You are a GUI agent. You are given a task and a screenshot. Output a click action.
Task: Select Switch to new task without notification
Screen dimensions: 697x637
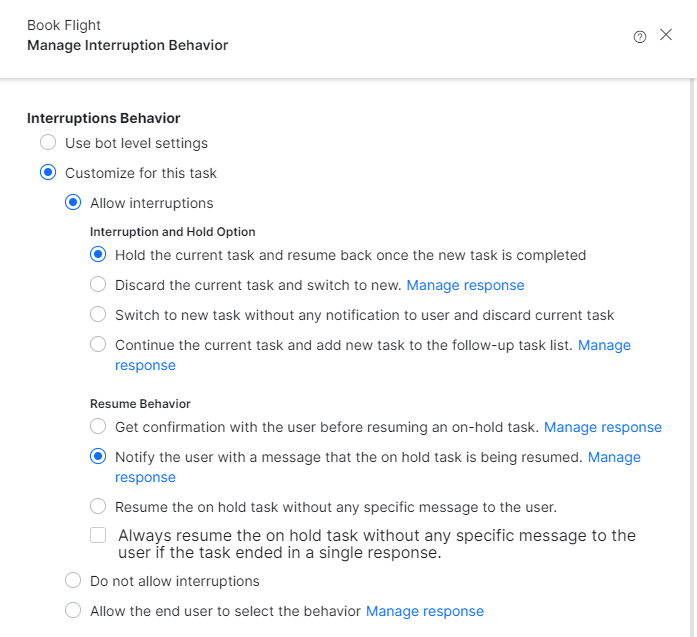[x=98, y=314]
